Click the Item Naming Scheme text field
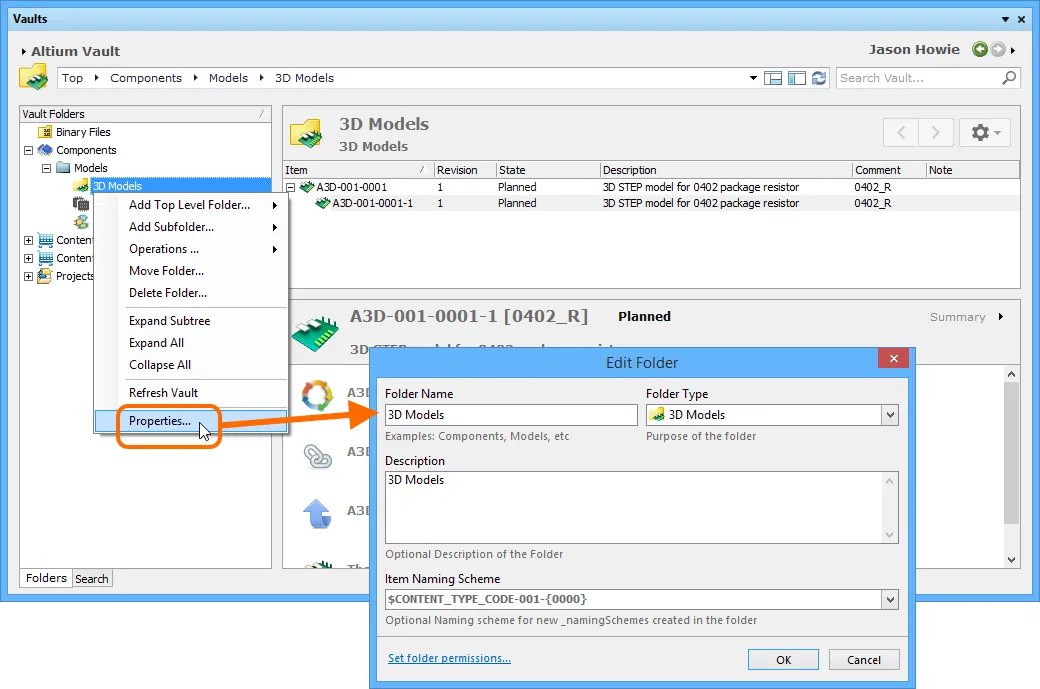The height and width of the screenshot is (689, 1040). coord(633,599)
